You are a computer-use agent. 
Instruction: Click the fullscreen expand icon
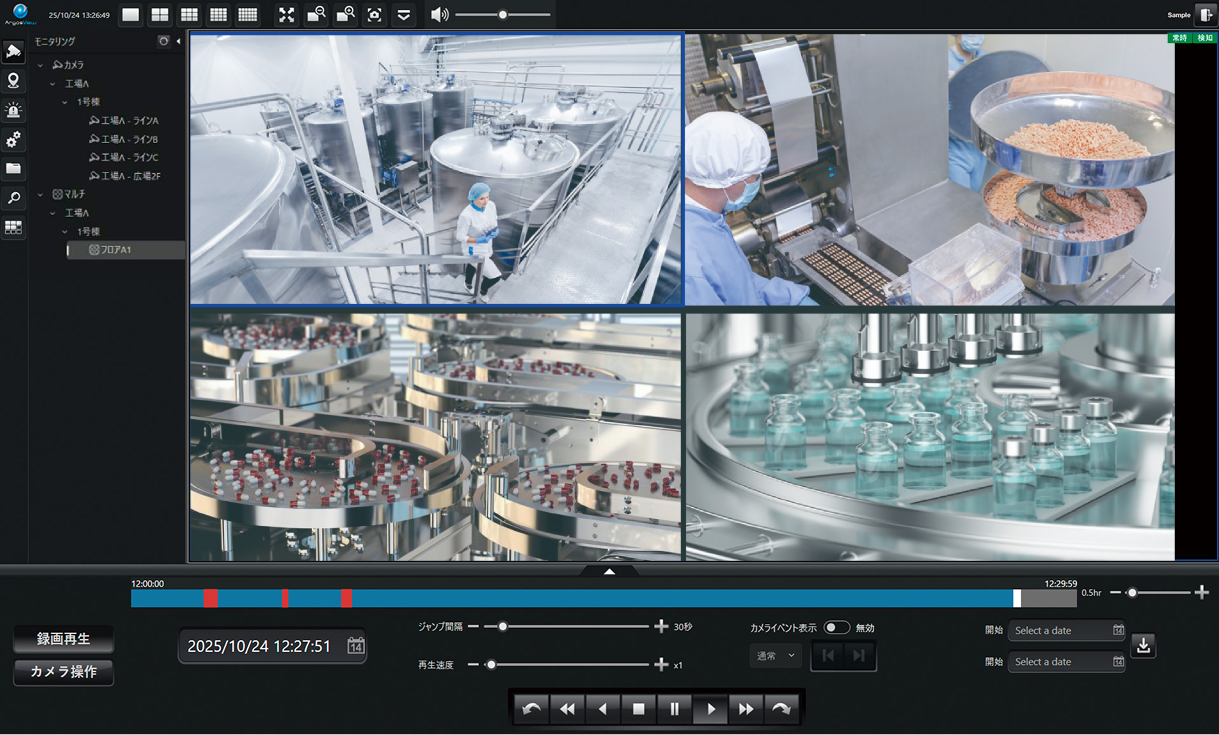287,15
